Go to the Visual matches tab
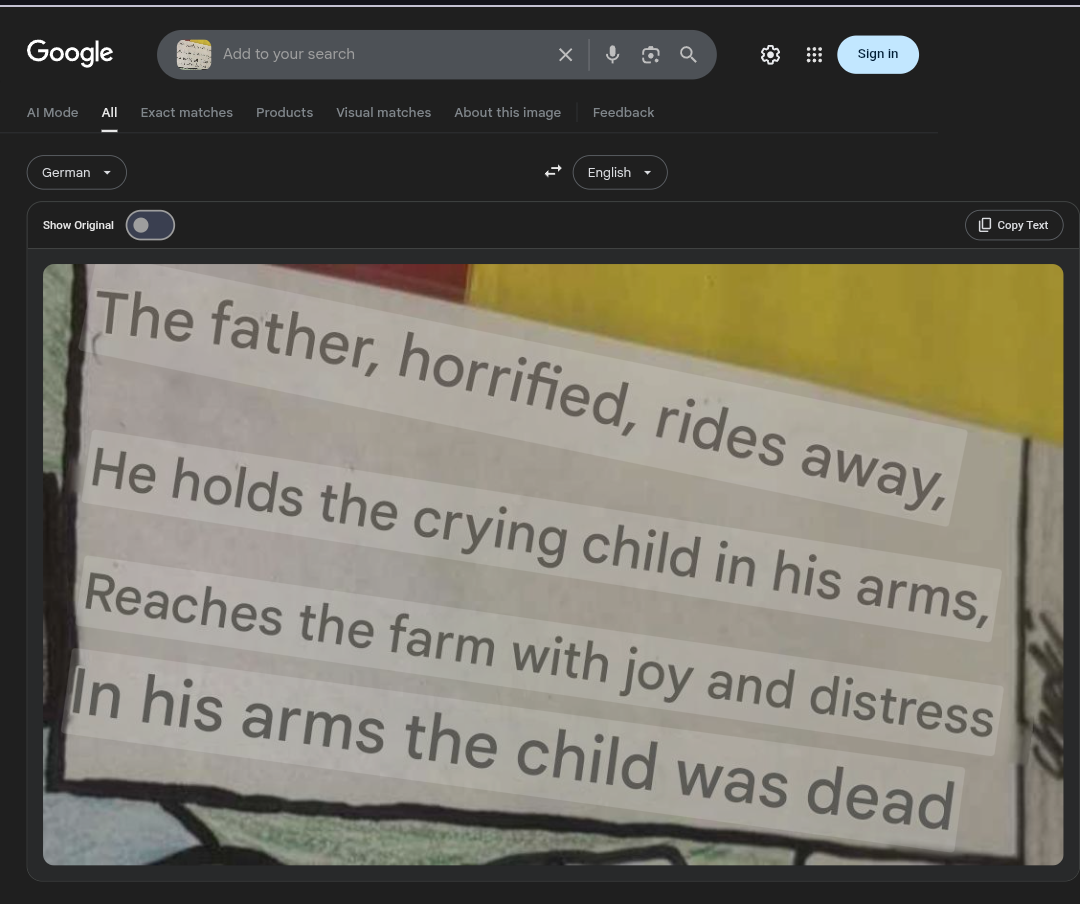Viewport: 1080px width, 904px height. (384, 112)
